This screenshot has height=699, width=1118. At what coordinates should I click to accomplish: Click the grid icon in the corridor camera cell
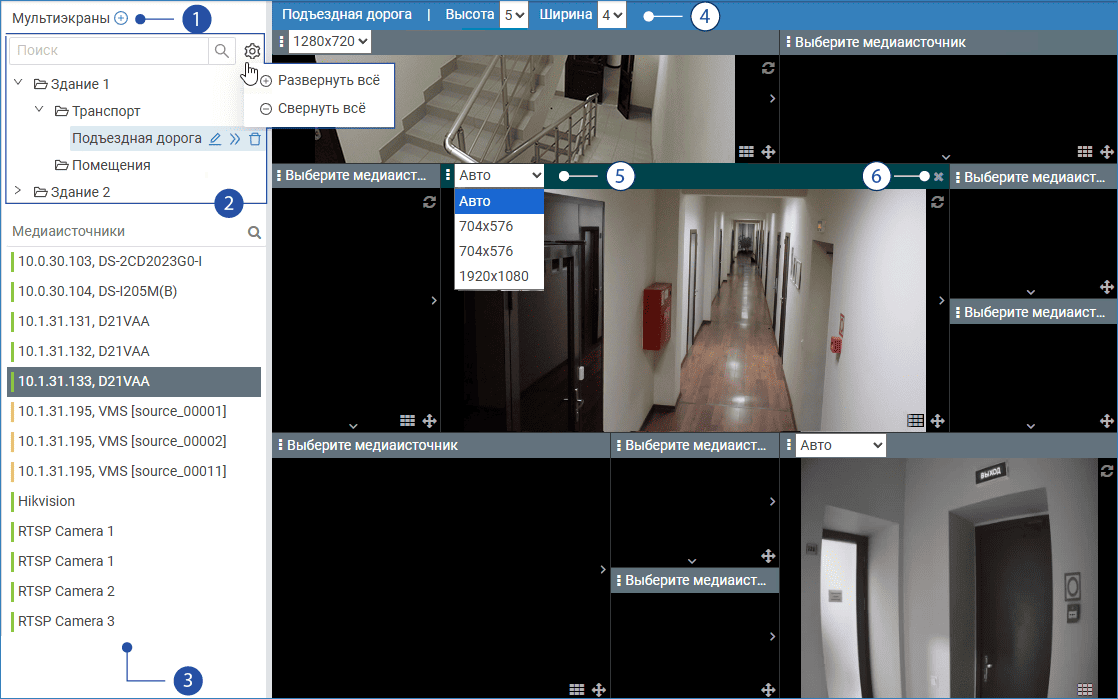pyautogui.click(x=915, y=421)
